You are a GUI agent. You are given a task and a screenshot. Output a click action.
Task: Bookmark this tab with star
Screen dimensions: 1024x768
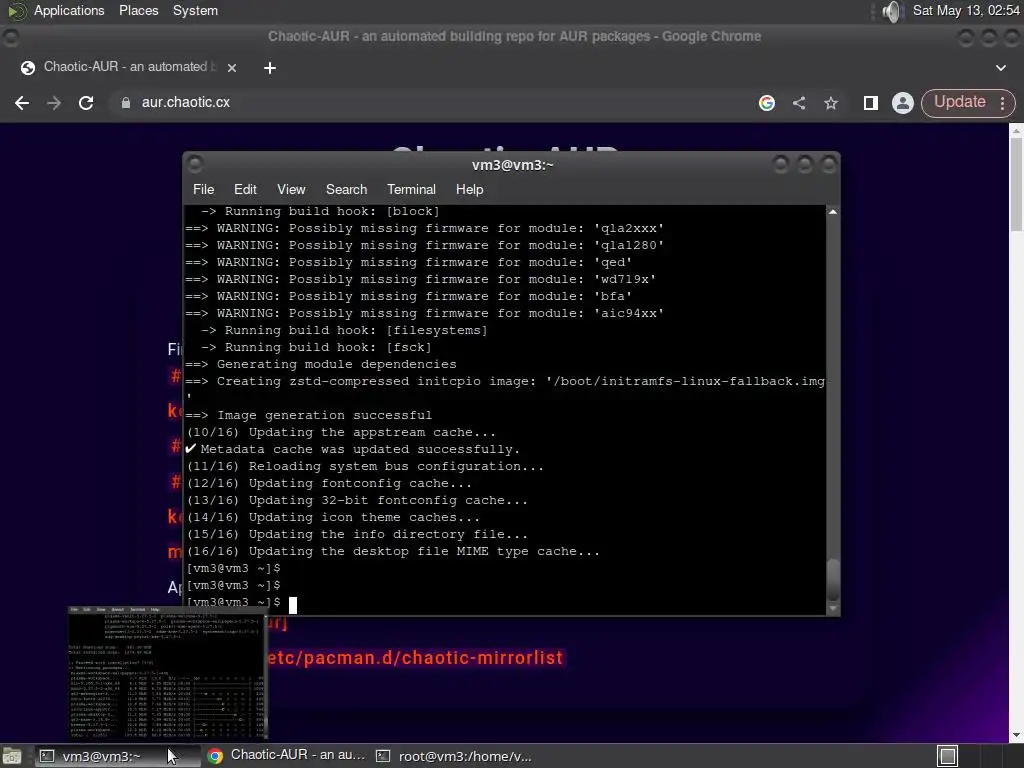(x=831, y=103)
